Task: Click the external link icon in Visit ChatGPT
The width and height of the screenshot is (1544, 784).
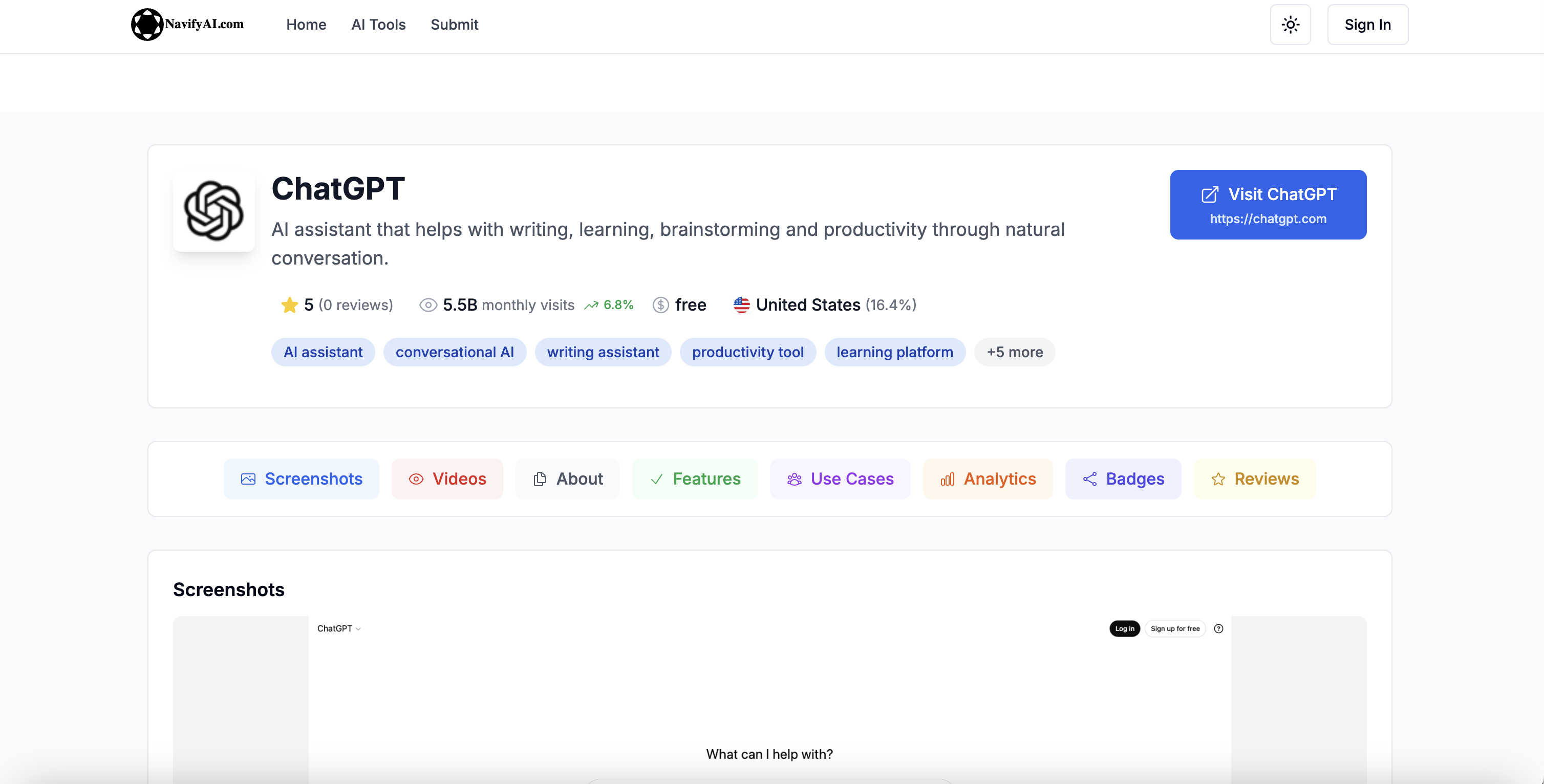Action: coord(1210,194)
